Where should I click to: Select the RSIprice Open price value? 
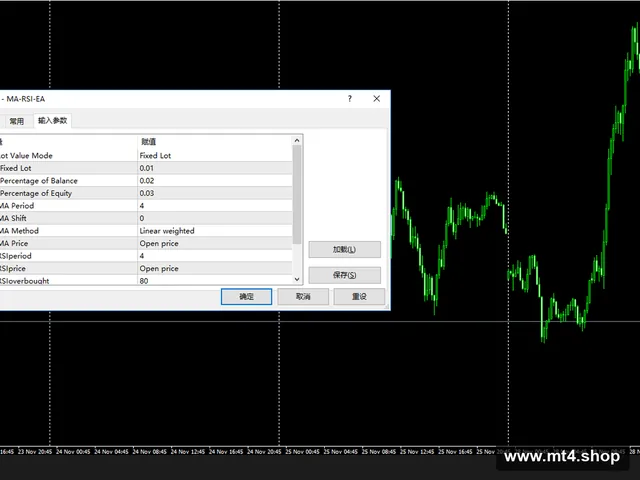coord(159,269)
